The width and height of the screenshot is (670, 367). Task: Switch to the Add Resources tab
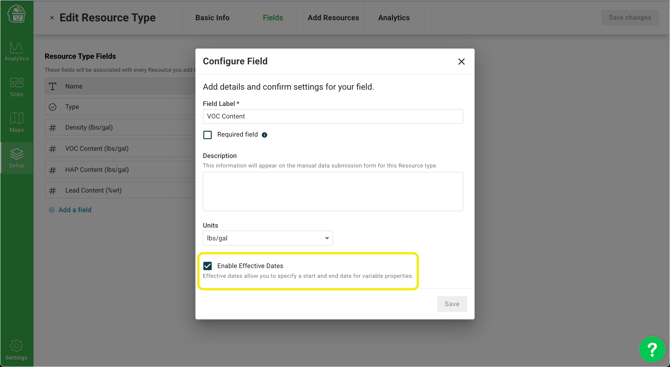coord(333,18)
